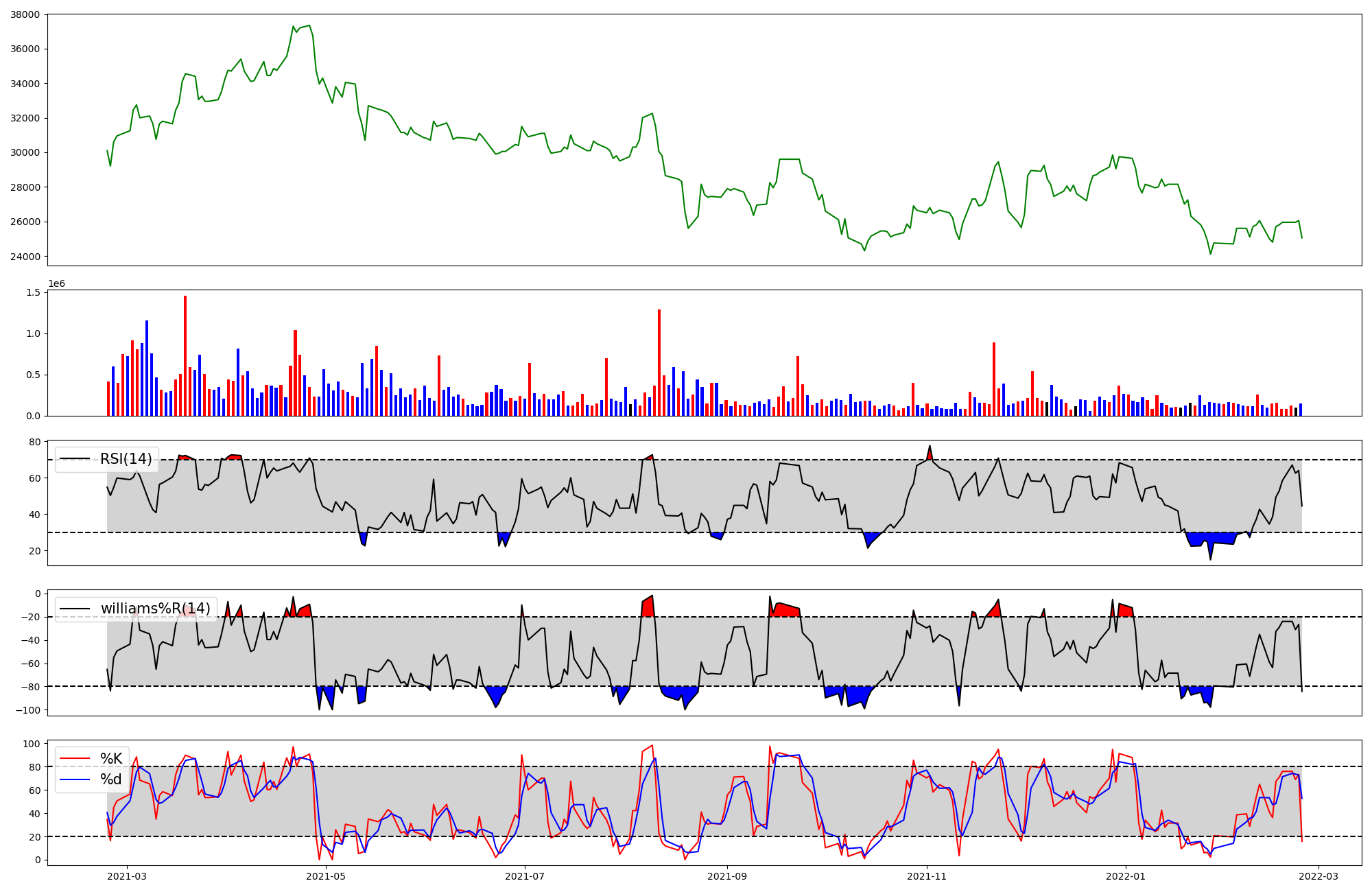Click the -100 Williams %R axis label
This screenshot has width=1372, height=892.
coord(27,710)
